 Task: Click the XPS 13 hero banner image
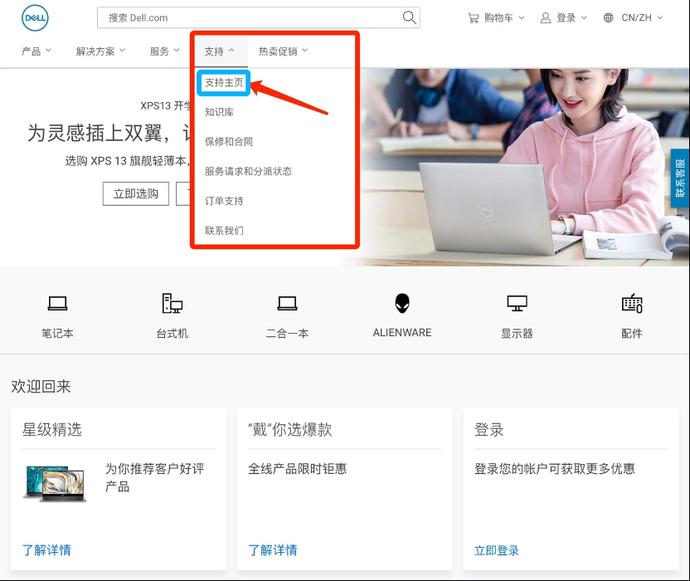coord(524,167)
